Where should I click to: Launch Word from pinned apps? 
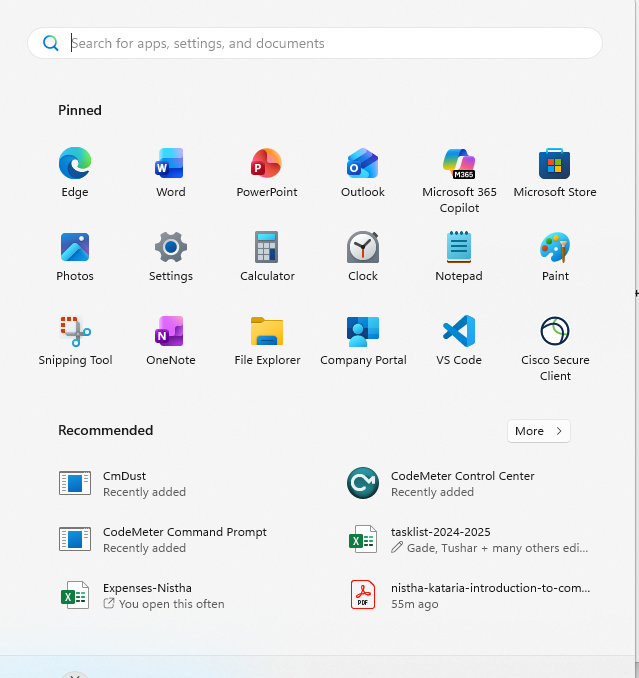[171, 173]
